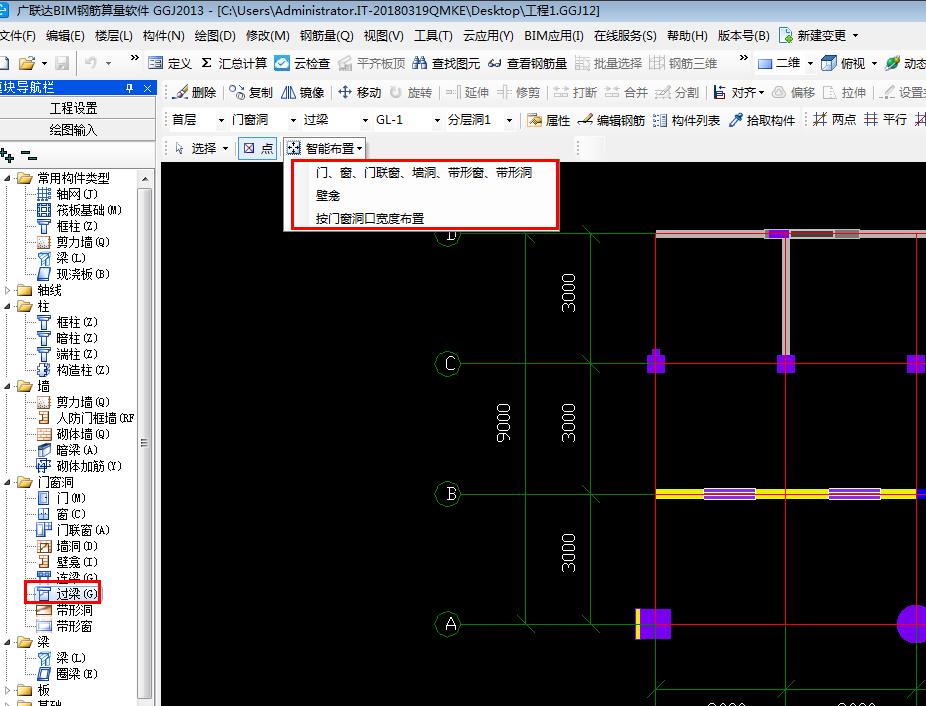This screenshot has height=706, width=926.
Task: Click the 复制 copy tool
Action: [251, 92]
